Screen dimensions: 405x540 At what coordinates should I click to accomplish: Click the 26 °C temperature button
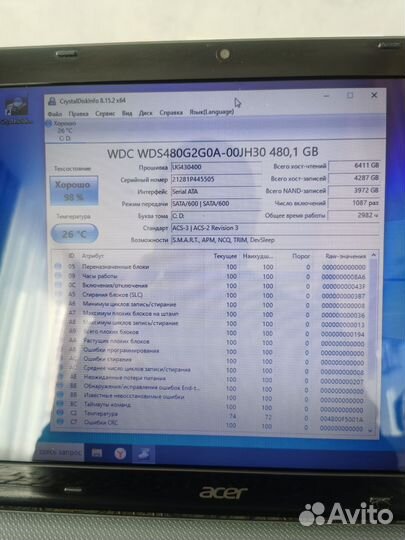pyautogui.click(x=74, y=234)
